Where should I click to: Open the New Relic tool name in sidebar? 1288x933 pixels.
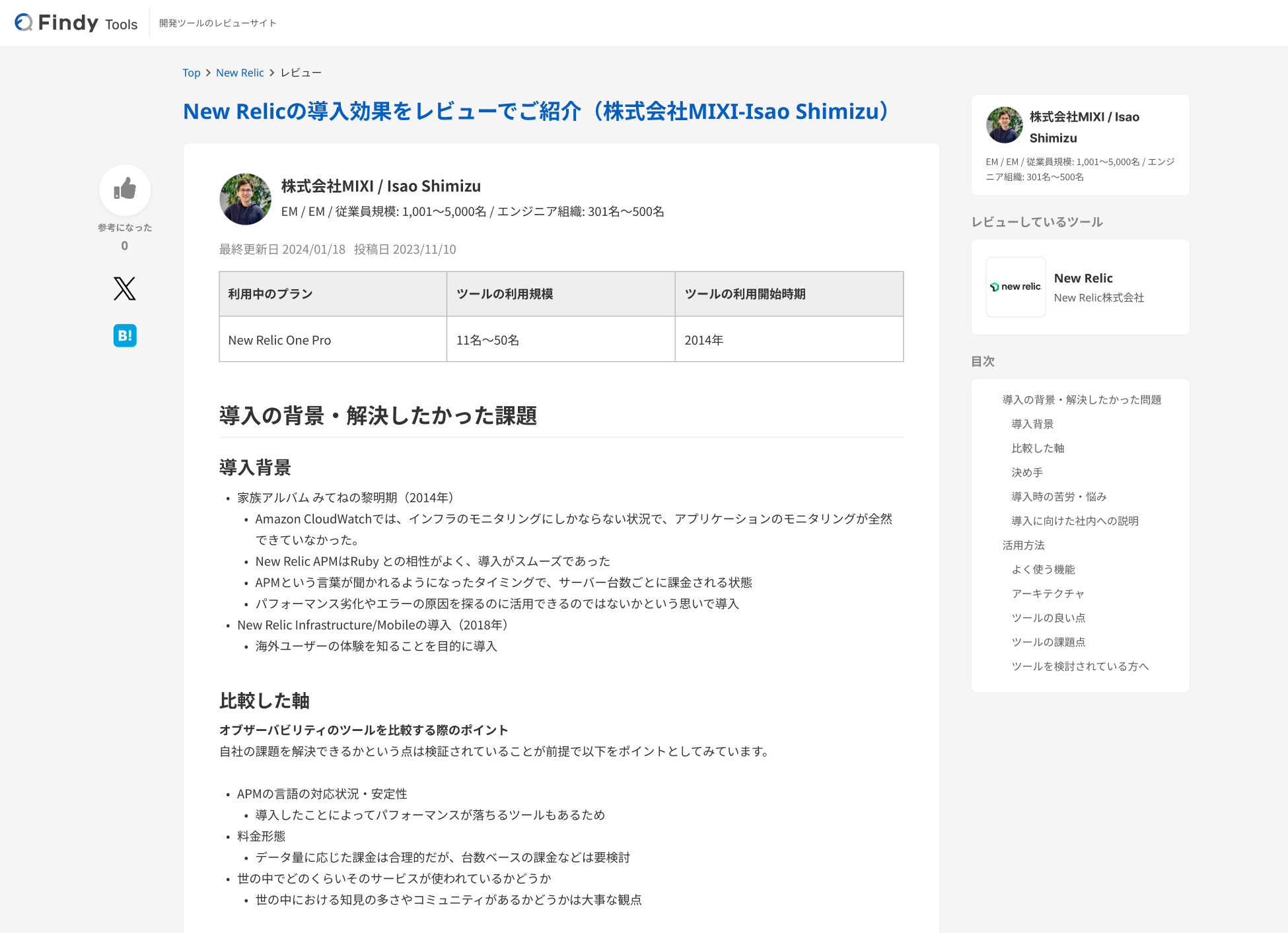(x=1083, y=278)
